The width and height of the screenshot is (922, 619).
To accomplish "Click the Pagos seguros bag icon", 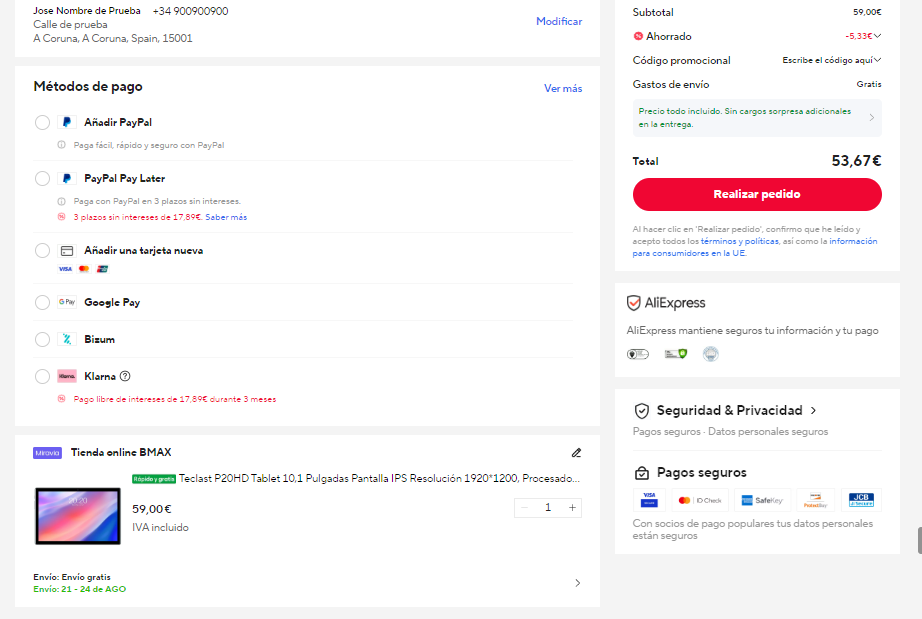I will (x=642, y=473).
